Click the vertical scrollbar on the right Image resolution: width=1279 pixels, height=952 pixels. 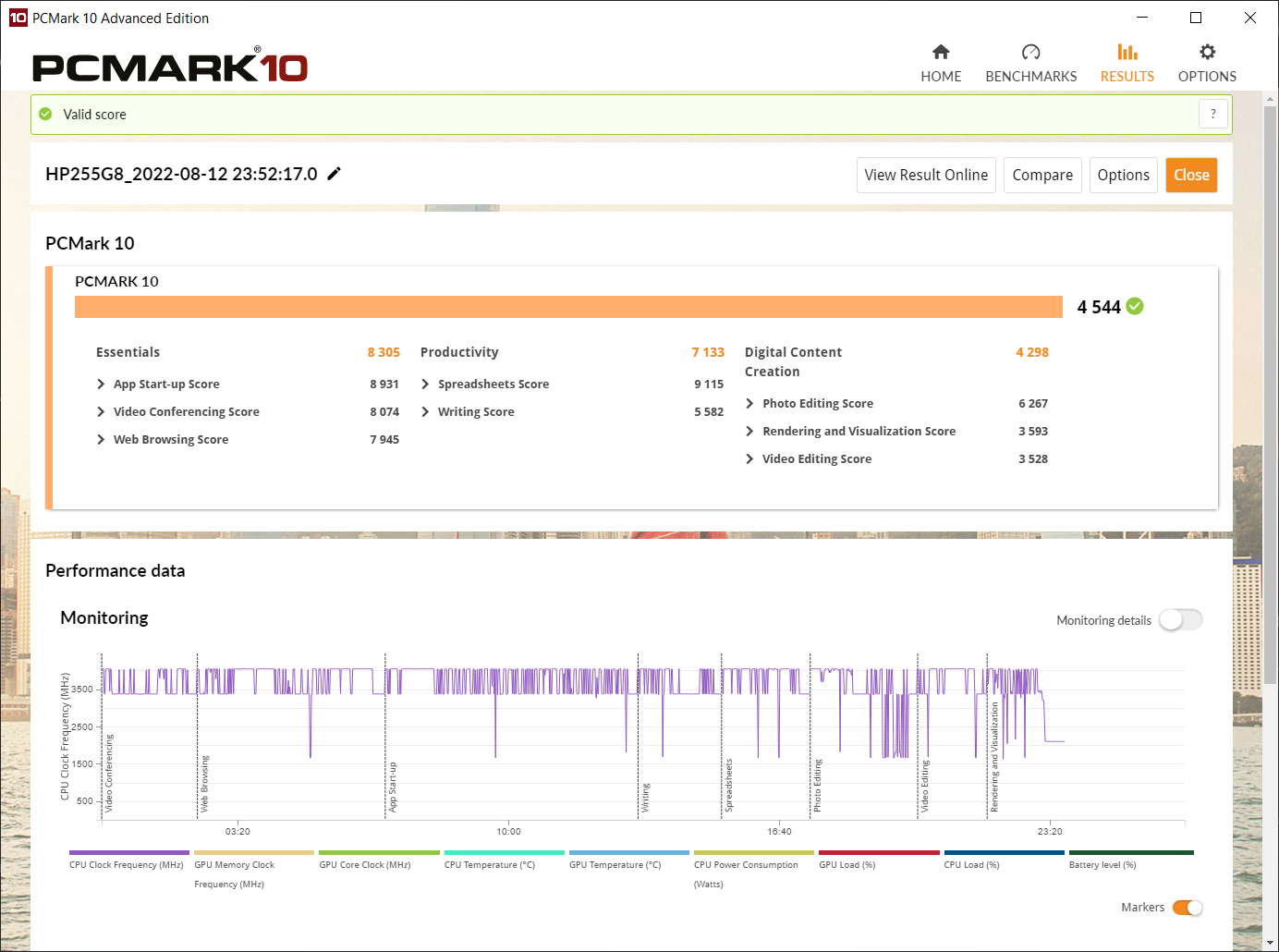point(1270,388)
